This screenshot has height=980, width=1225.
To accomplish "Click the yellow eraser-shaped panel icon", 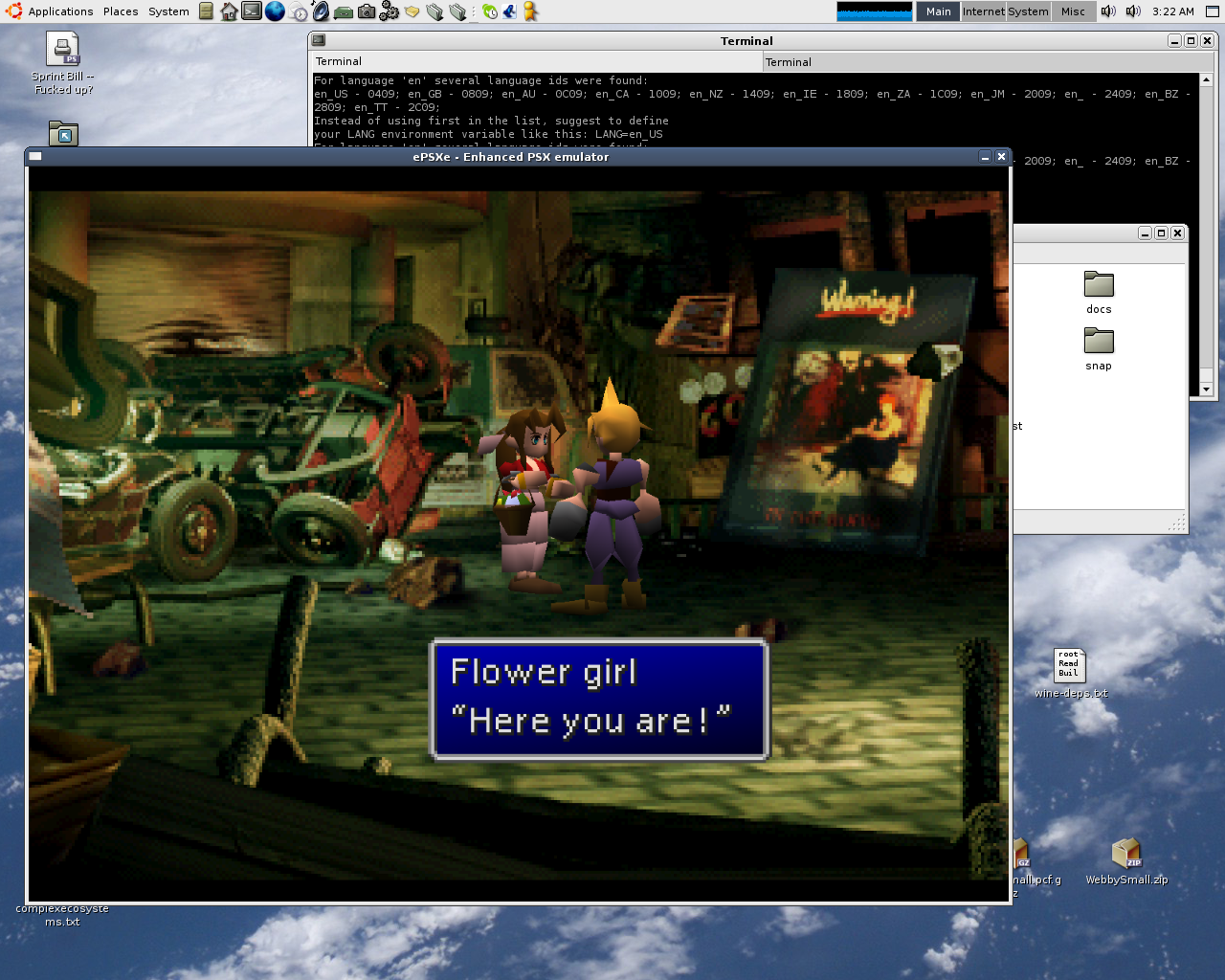I will click(412, 12).
